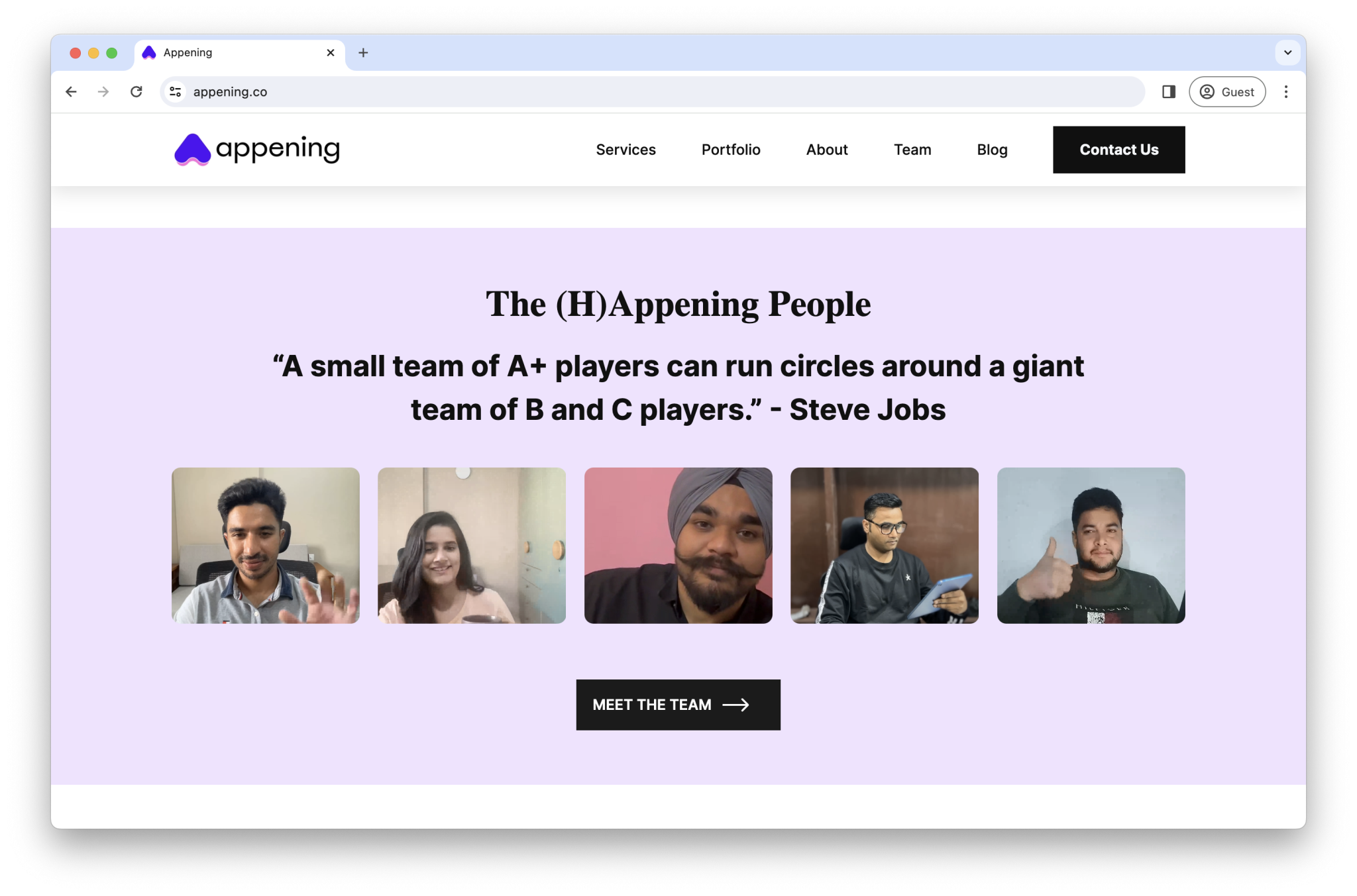Click the MEET THE TEAM button
The width and height of the screenshot is (1357, 896).
click(678, 705)
